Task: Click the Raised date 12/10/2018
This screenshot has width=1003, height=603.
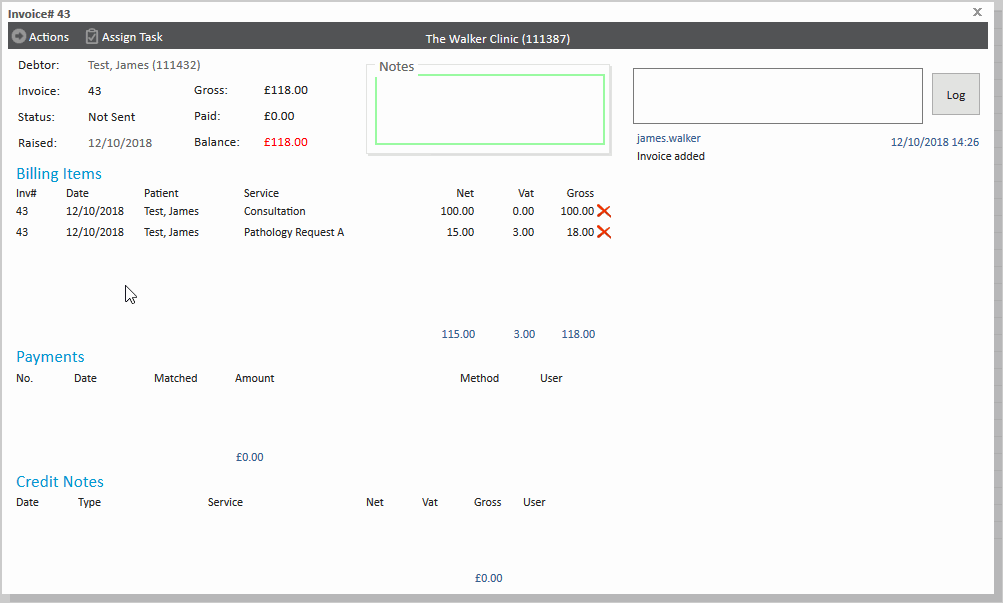Action: (120, 143)
